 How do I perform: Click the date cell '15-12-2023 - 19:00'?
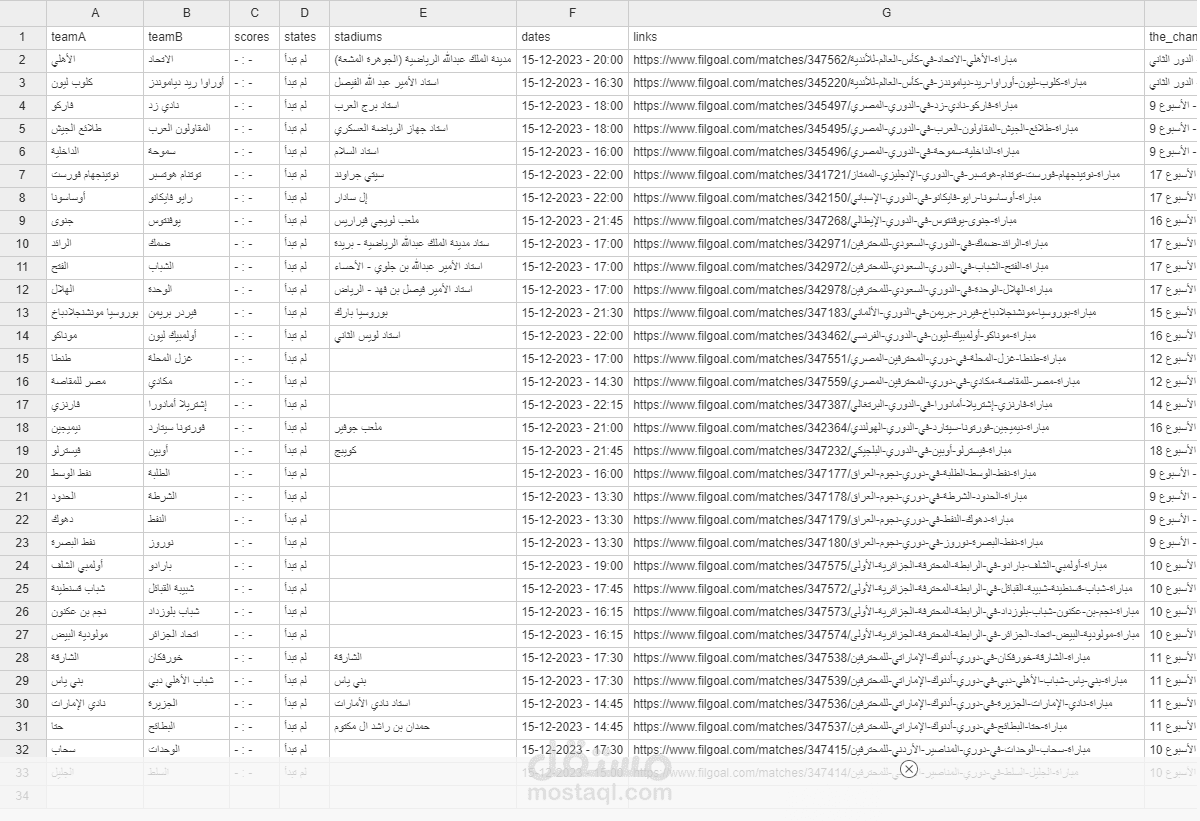point(572,566)
